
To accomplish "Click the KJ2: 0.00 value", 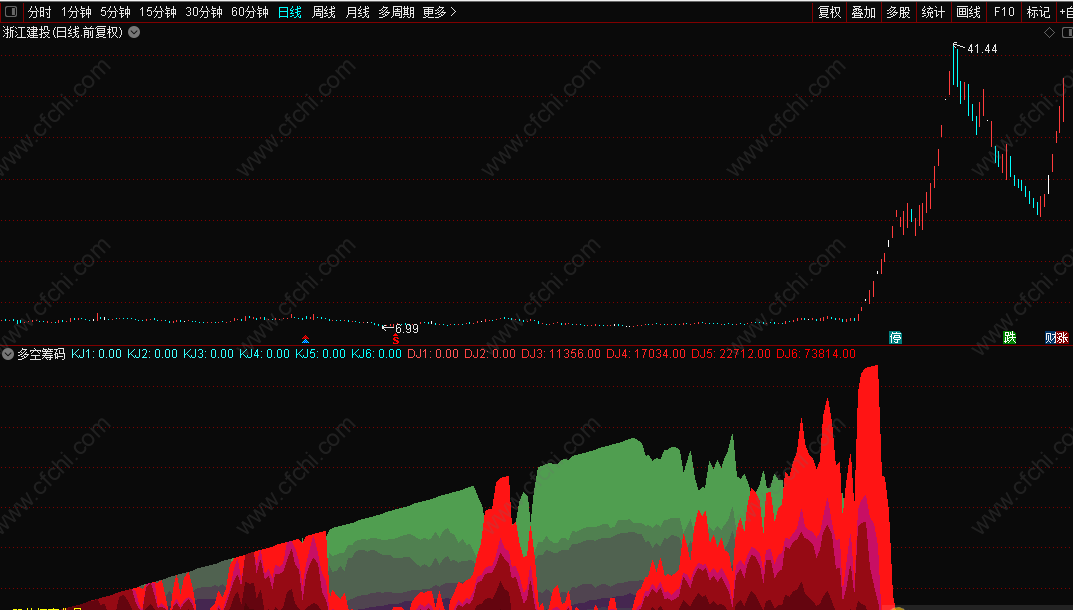I will [153, 354].
